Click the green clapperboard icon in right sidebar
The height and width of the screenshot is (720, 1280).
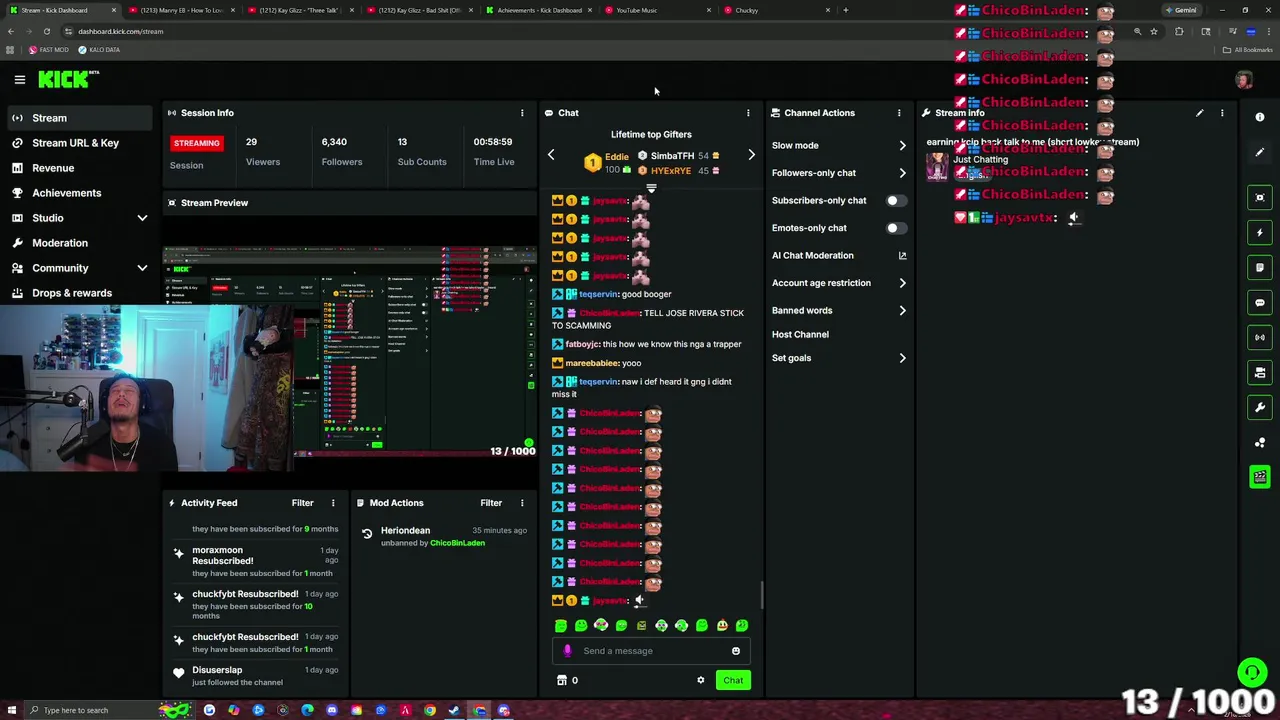click(x=1260, y=477)
